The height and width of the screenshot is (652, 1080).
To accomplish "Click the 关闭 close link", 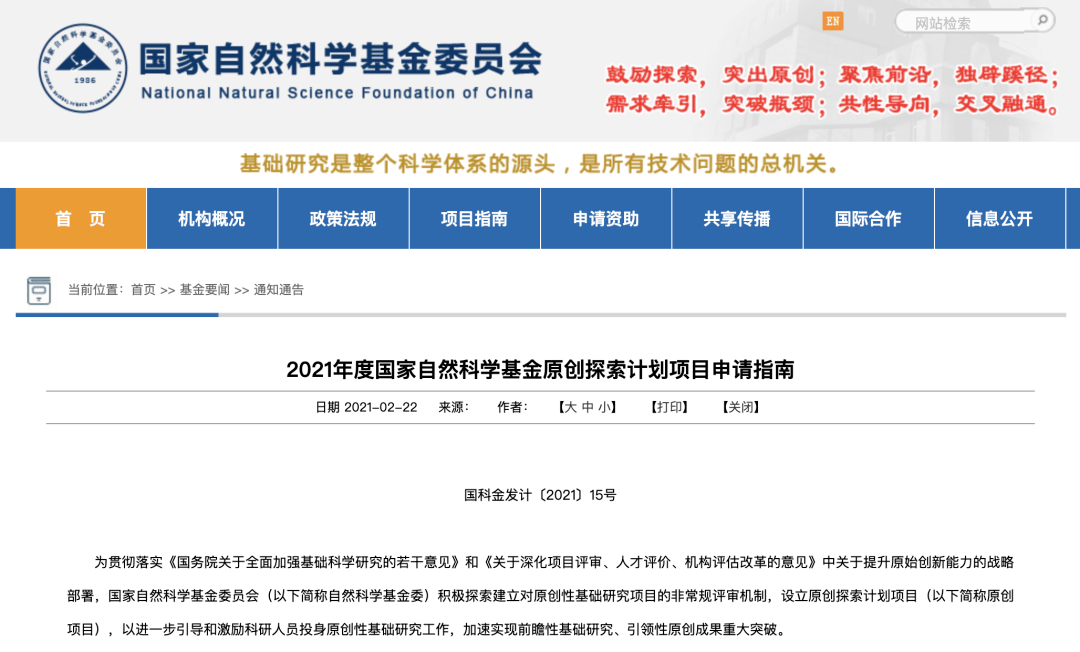I will point(741,407).
